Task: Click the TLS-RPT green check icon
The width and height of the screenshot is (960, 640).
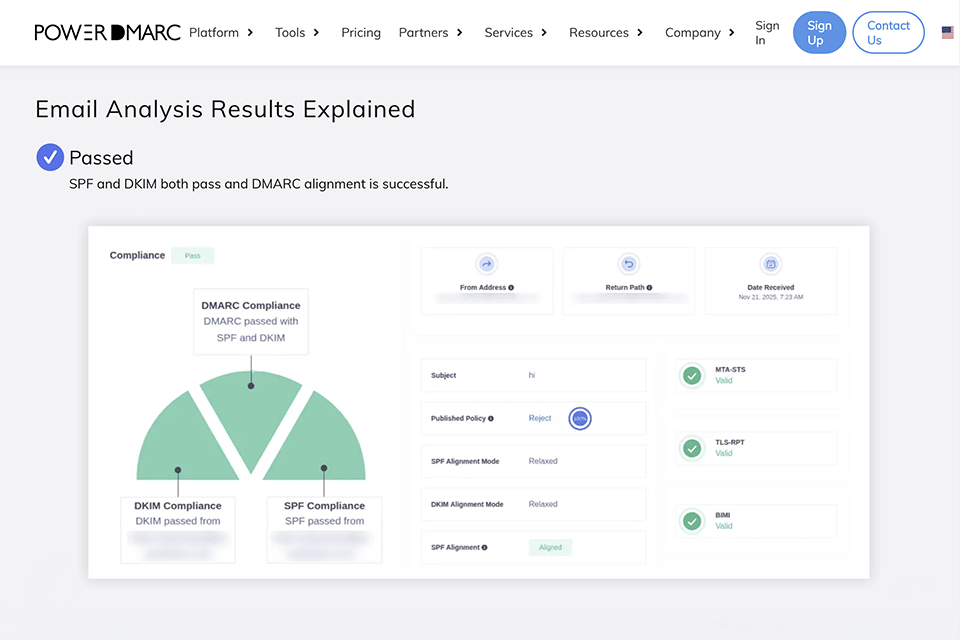Action: coord(692,448)
